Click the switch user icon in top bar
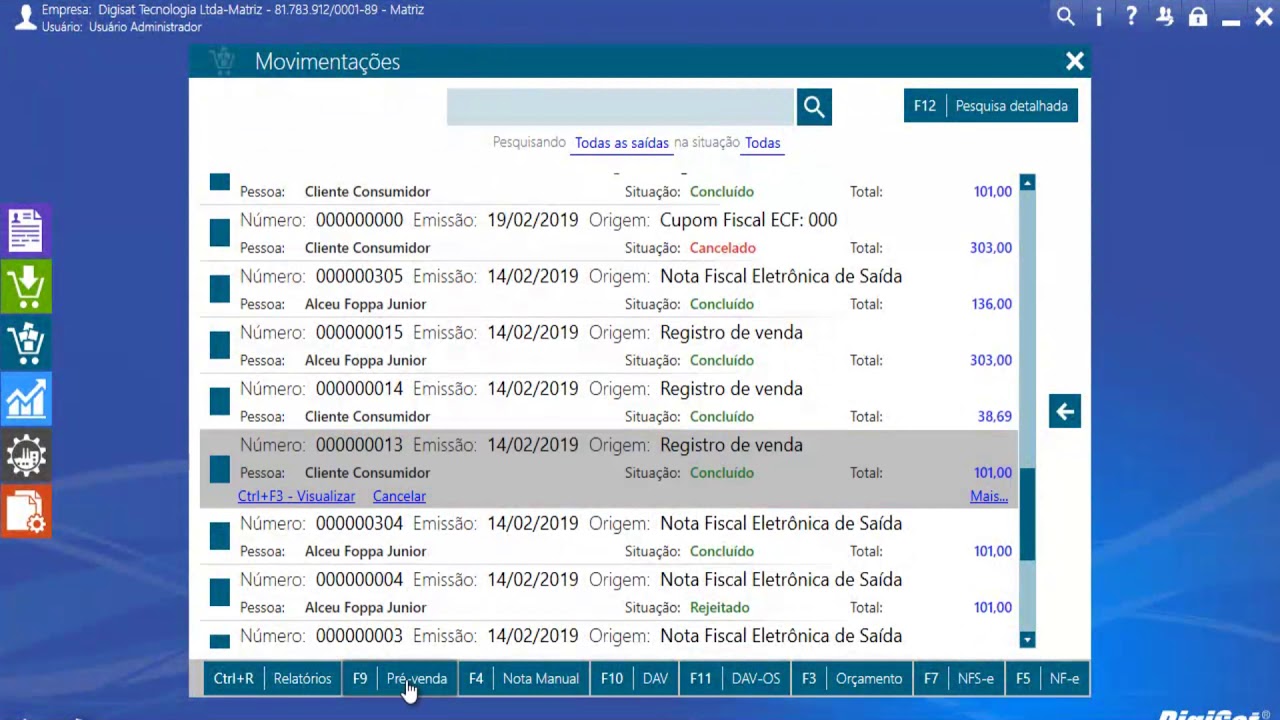 click(x=1165, y=16)
